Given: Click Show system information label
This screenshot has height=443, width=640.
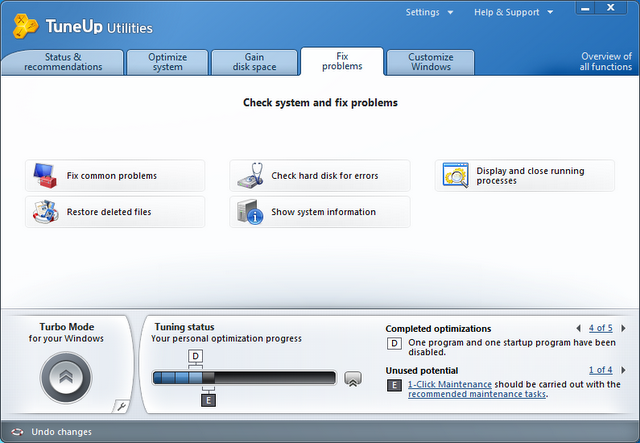Looking at the screenshot, I should coord(324,212).
